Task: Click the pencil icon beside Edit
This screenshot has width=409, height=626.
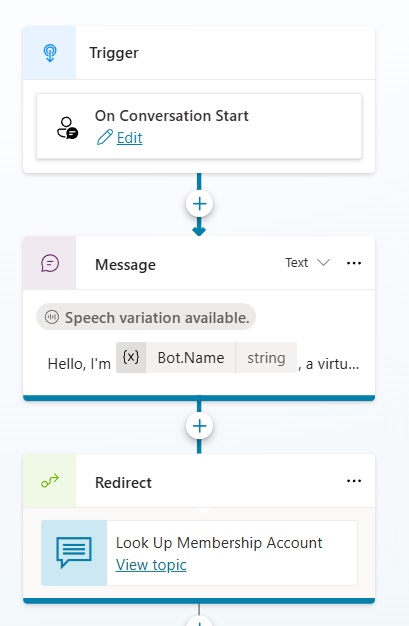Action: point(105,137)
